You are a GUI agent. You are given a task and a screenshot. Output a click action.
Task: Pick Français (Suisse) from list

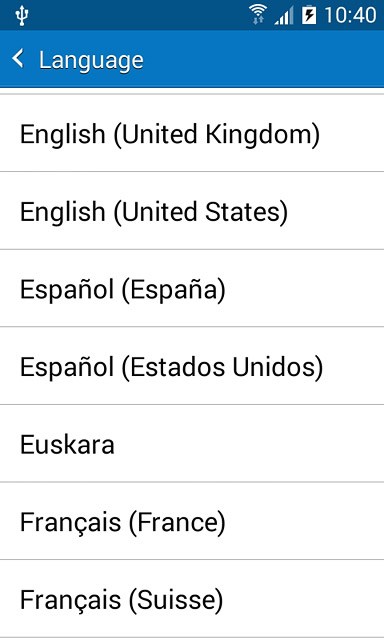[x=192, y=599]
